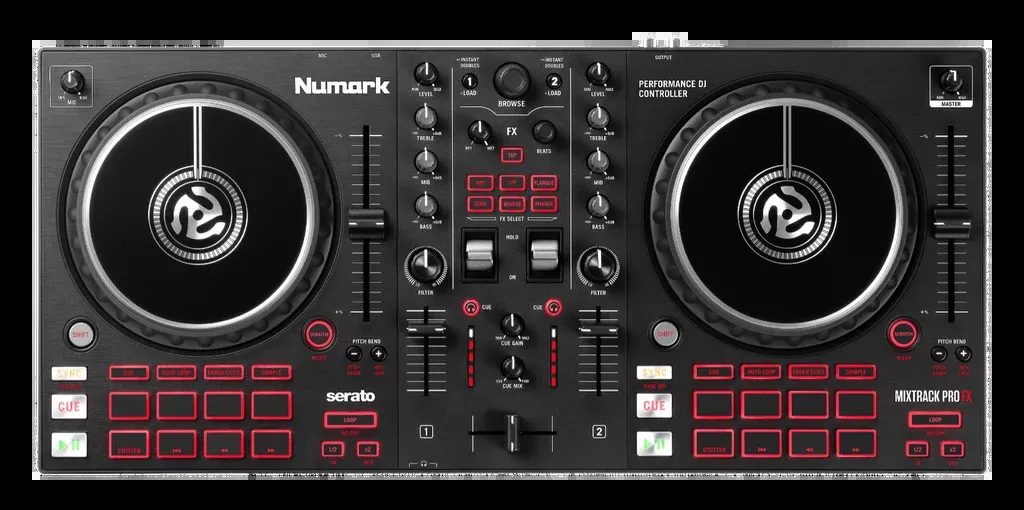This screenshot has width=1024, height=510.
Task: Load track with the round 2 Load button
Action: pyautogui.click(x=554, y=82)
